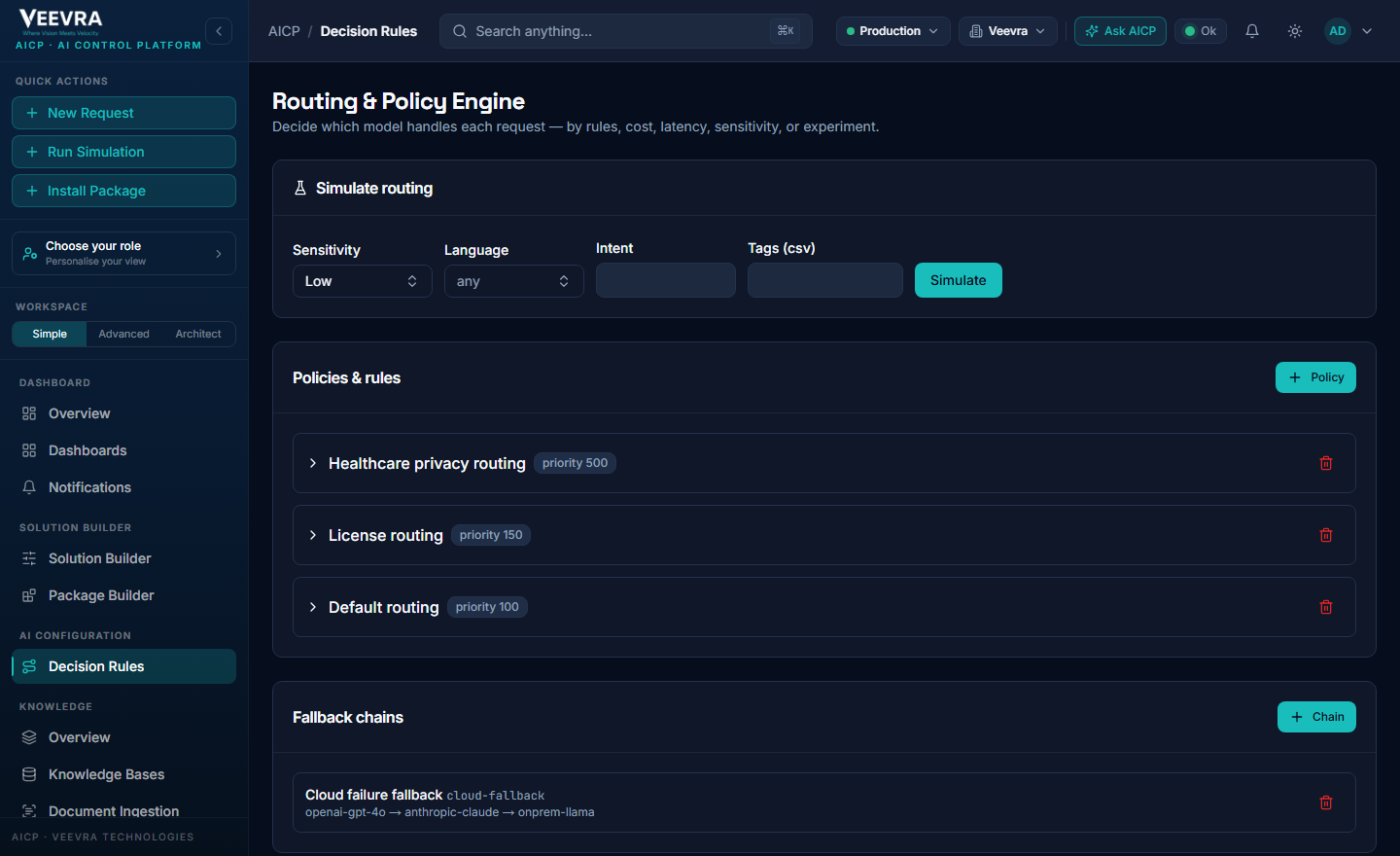Image resolution: width=1400 pixels, height=856 pixels.
Task: Click the New Request quick action
Action: pos(123,113)
